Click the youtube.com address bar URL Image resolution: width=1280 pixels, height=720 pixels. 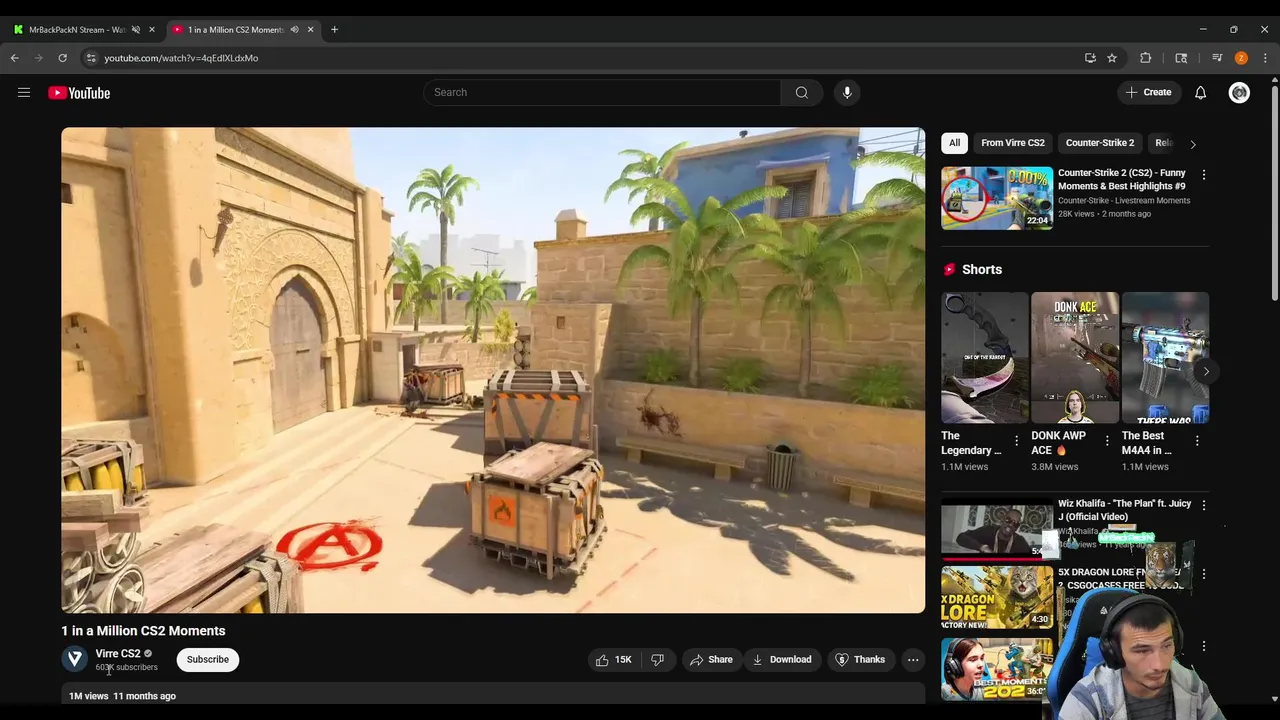[x=181, y=58]
